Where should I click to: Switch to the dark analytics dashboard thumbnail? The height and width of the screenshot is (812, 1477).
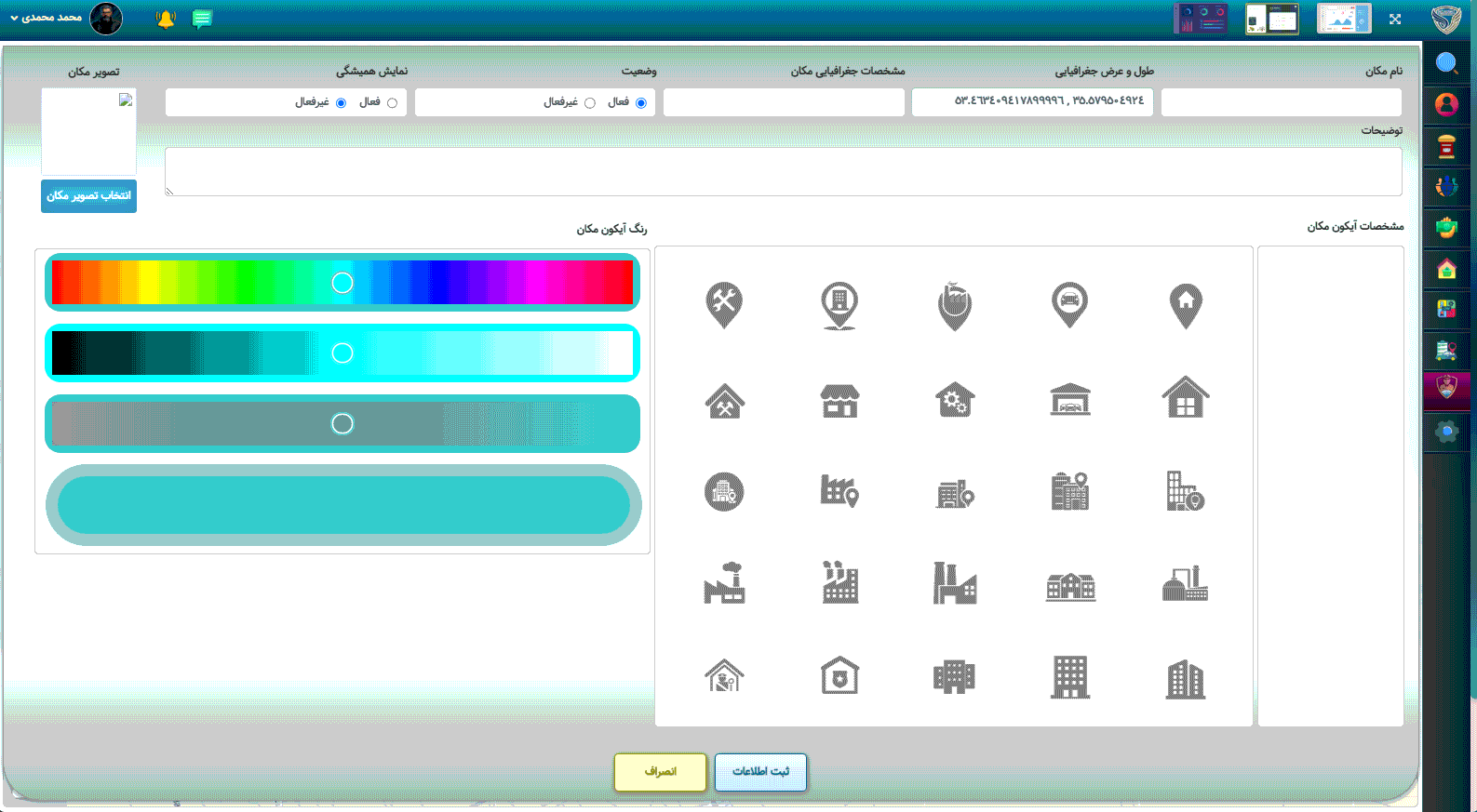1201,19
